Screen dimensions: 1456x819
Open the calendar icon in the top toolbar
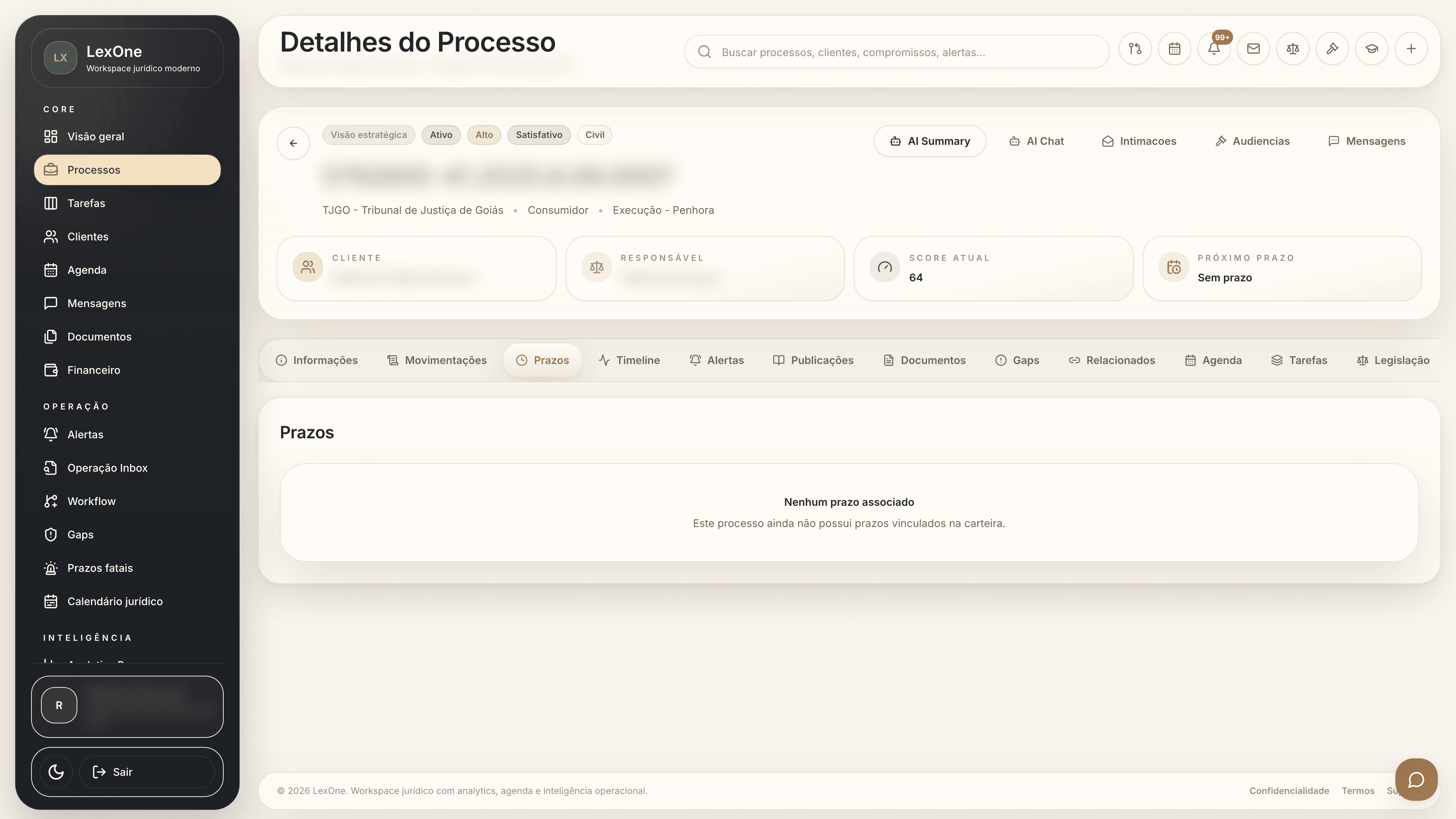pyautogui.click(x=1175, y=49)
